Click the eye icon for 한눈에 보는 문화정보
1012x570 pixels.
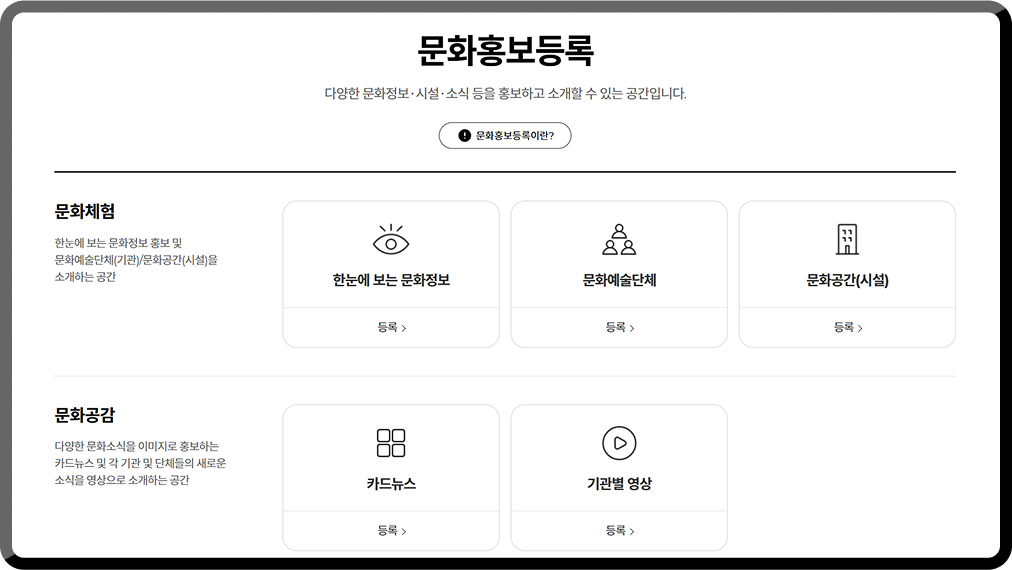coord(391,239)
